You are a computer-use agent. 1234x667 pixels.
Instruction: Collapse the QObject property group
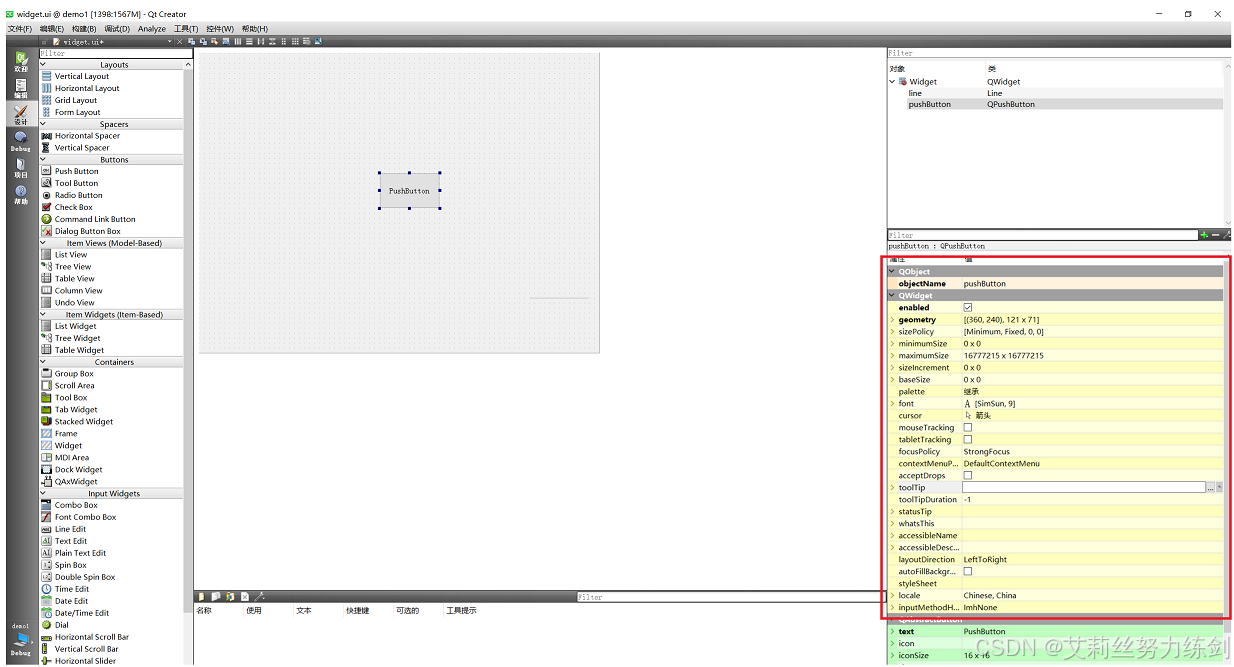tap(892, 272)
